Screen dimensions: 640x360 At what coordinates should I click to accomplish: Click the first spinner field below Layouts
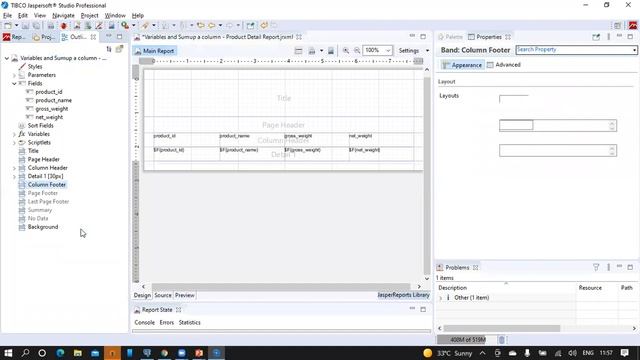click(558, 126)
